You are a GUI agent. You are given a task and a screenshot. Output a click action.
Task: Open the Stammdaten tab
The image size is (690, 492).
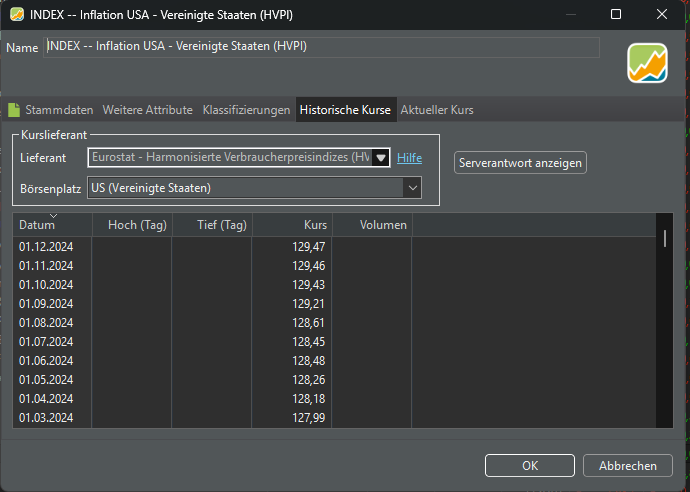click(x=58, y=110)
